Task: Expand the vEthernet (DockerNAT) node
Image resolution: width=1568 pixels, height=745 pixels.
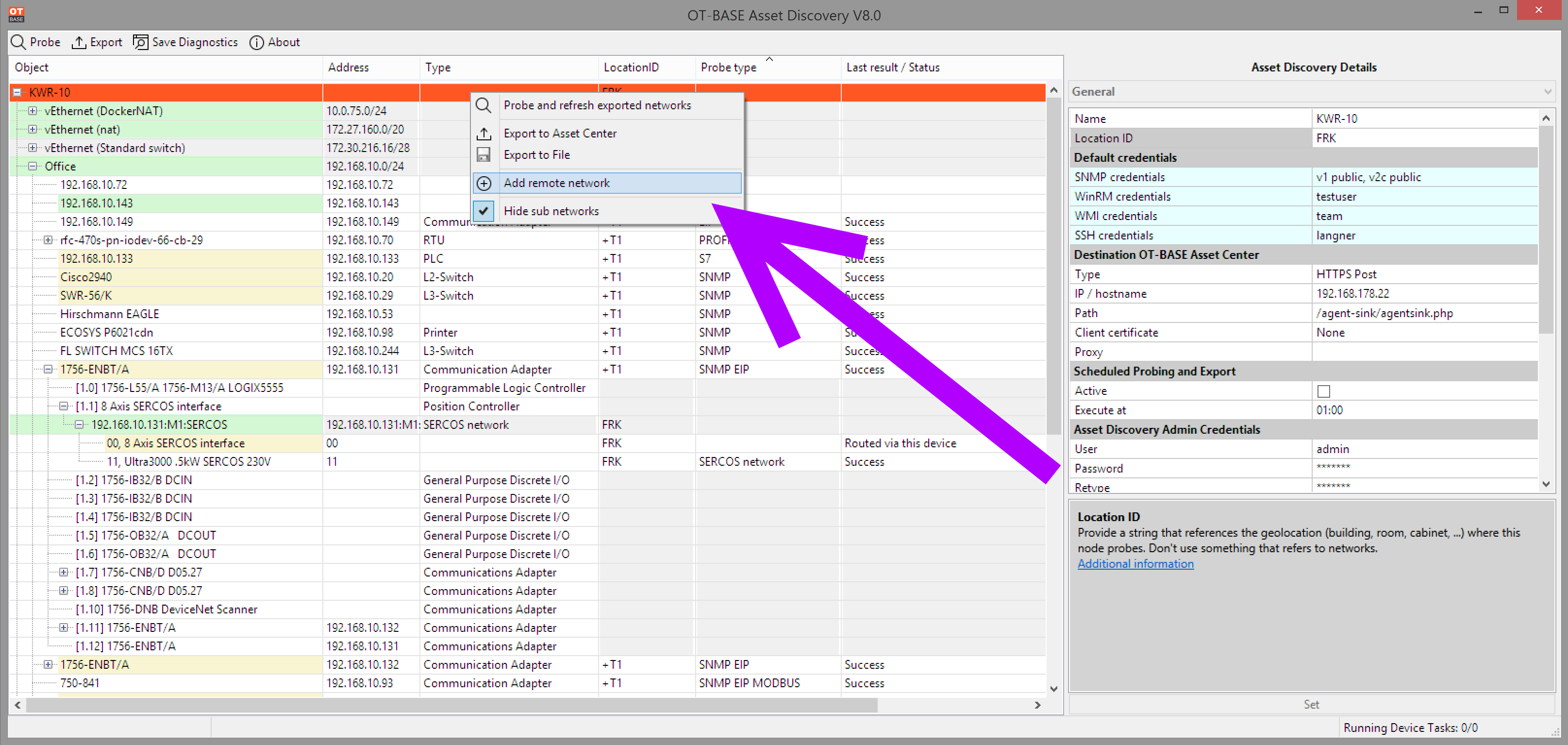Action: pyautogui.click(x=32, y=111)
